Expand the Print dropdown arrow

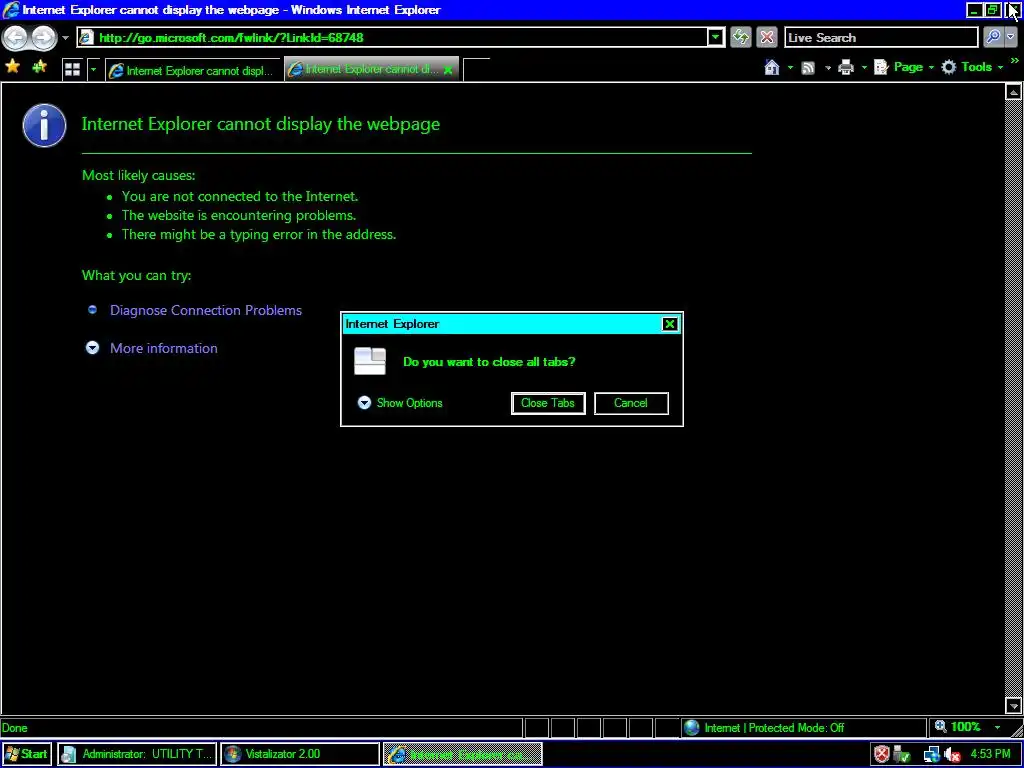(864, 67)
